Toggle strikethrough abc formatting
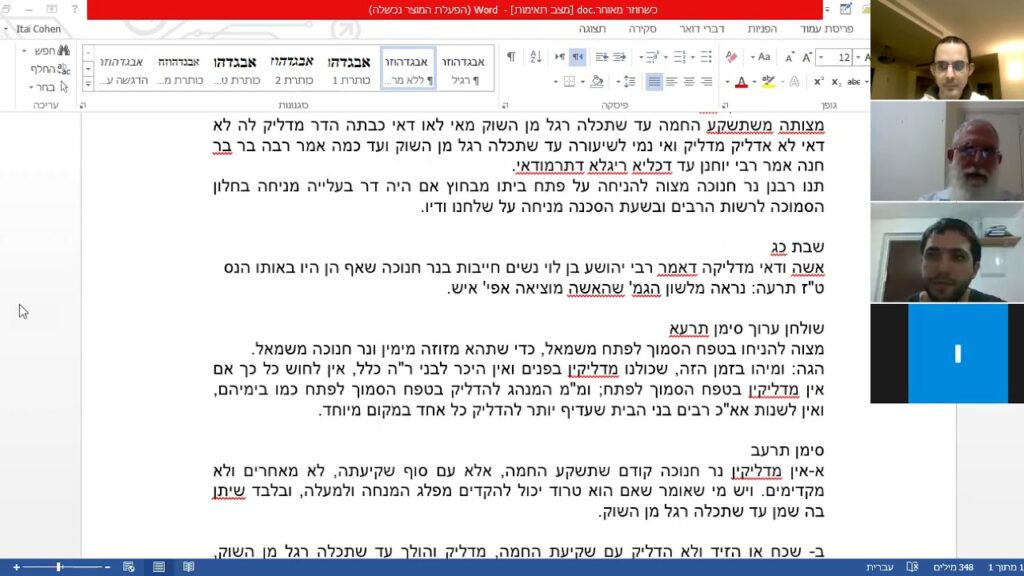 pos(854,82)
